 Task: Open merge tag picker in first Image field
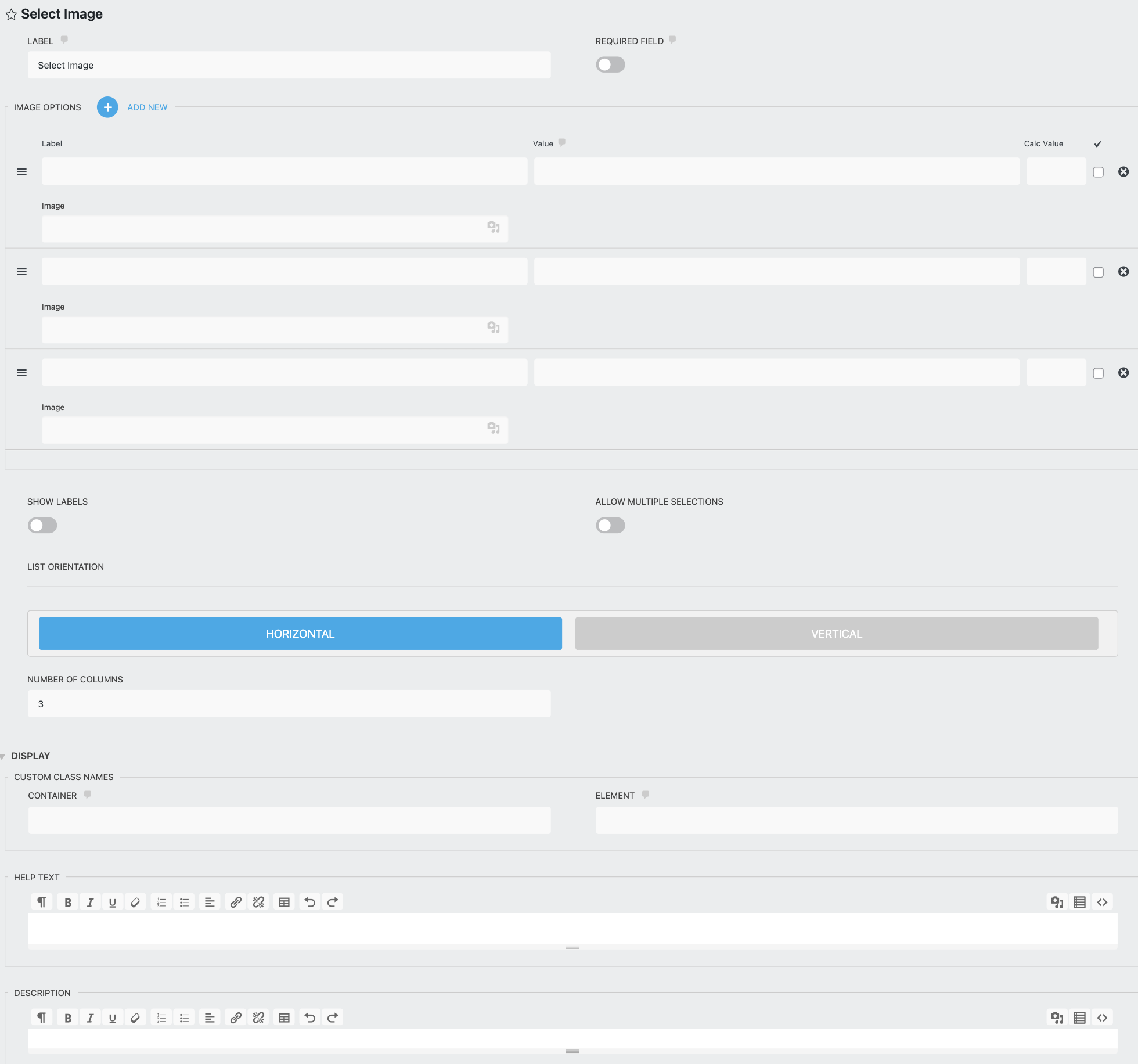[x=494, y=227]
